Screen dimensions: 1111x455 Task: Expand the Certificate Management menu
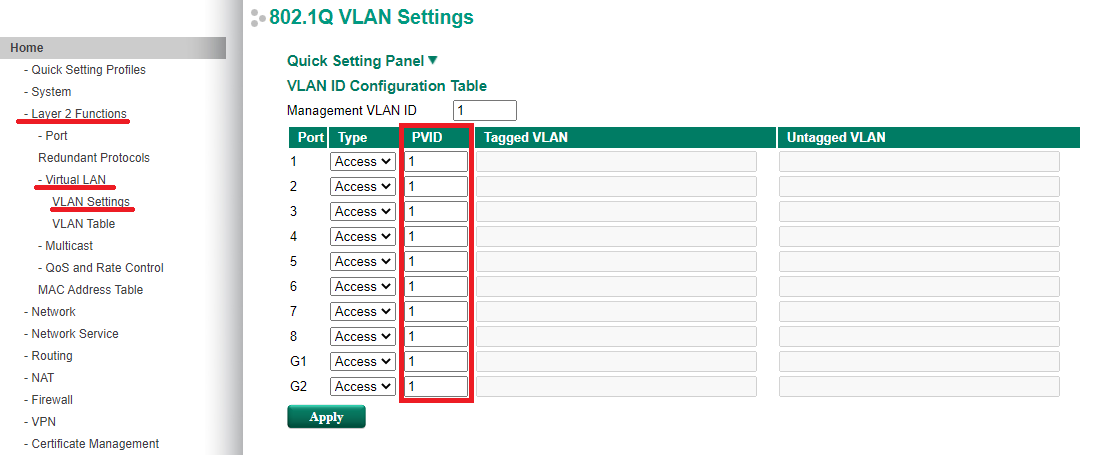click(x=95, y=444)
